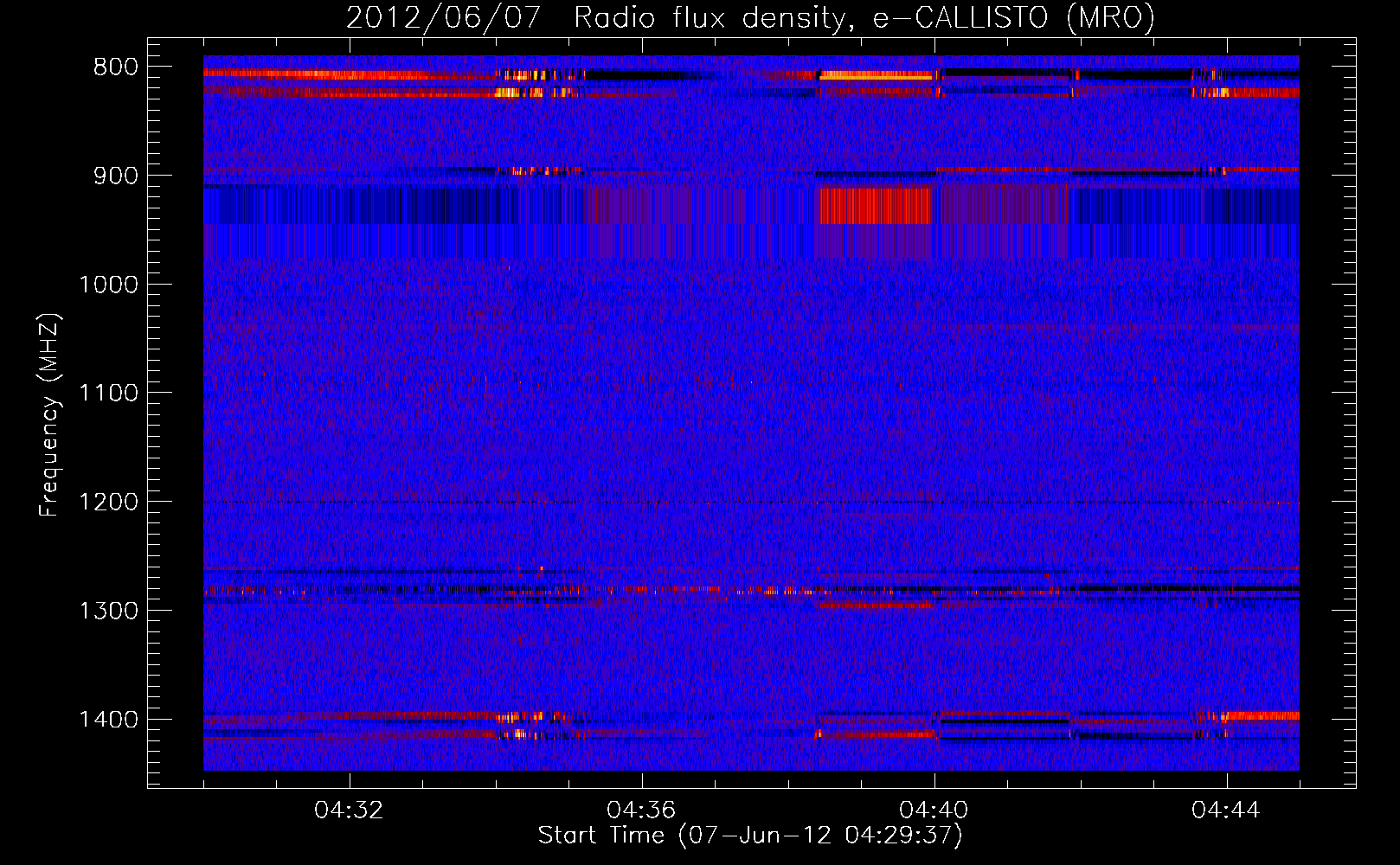The height and width of the screenshot is (865, 1400).
Task: Click the 04:32 time tick label
Action: (349, 811)
